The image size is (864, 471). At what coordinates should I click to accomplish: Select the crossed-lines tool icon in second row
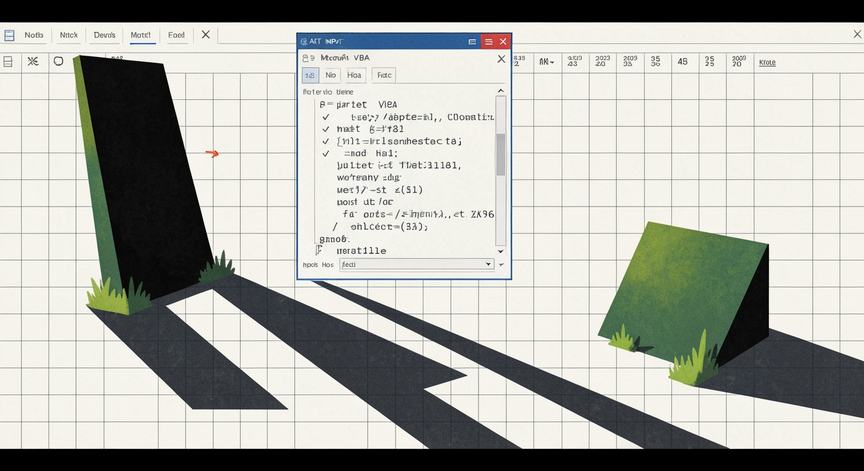(33, 61)
